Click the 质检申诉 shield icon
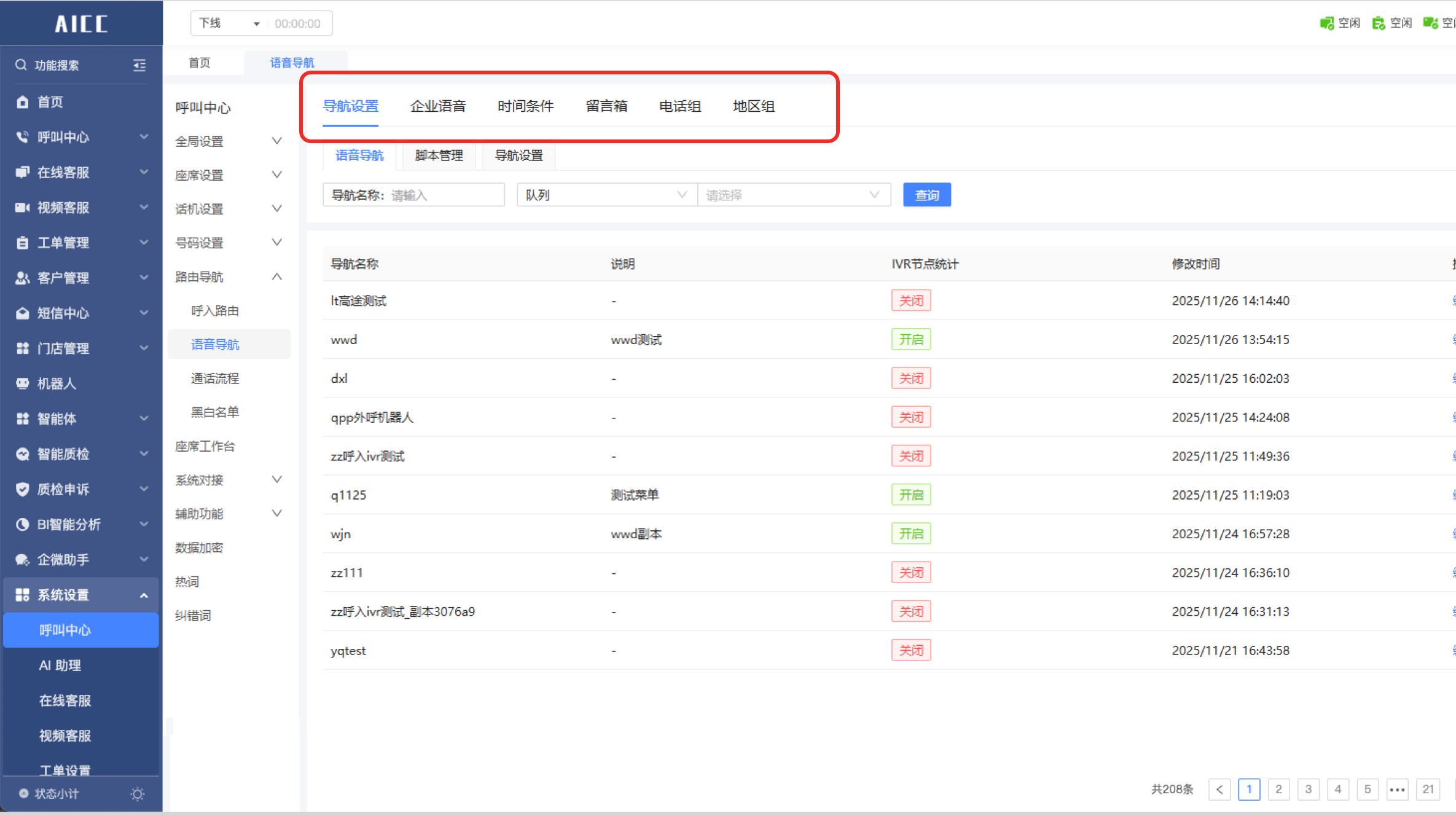 [x=22, y=489]
